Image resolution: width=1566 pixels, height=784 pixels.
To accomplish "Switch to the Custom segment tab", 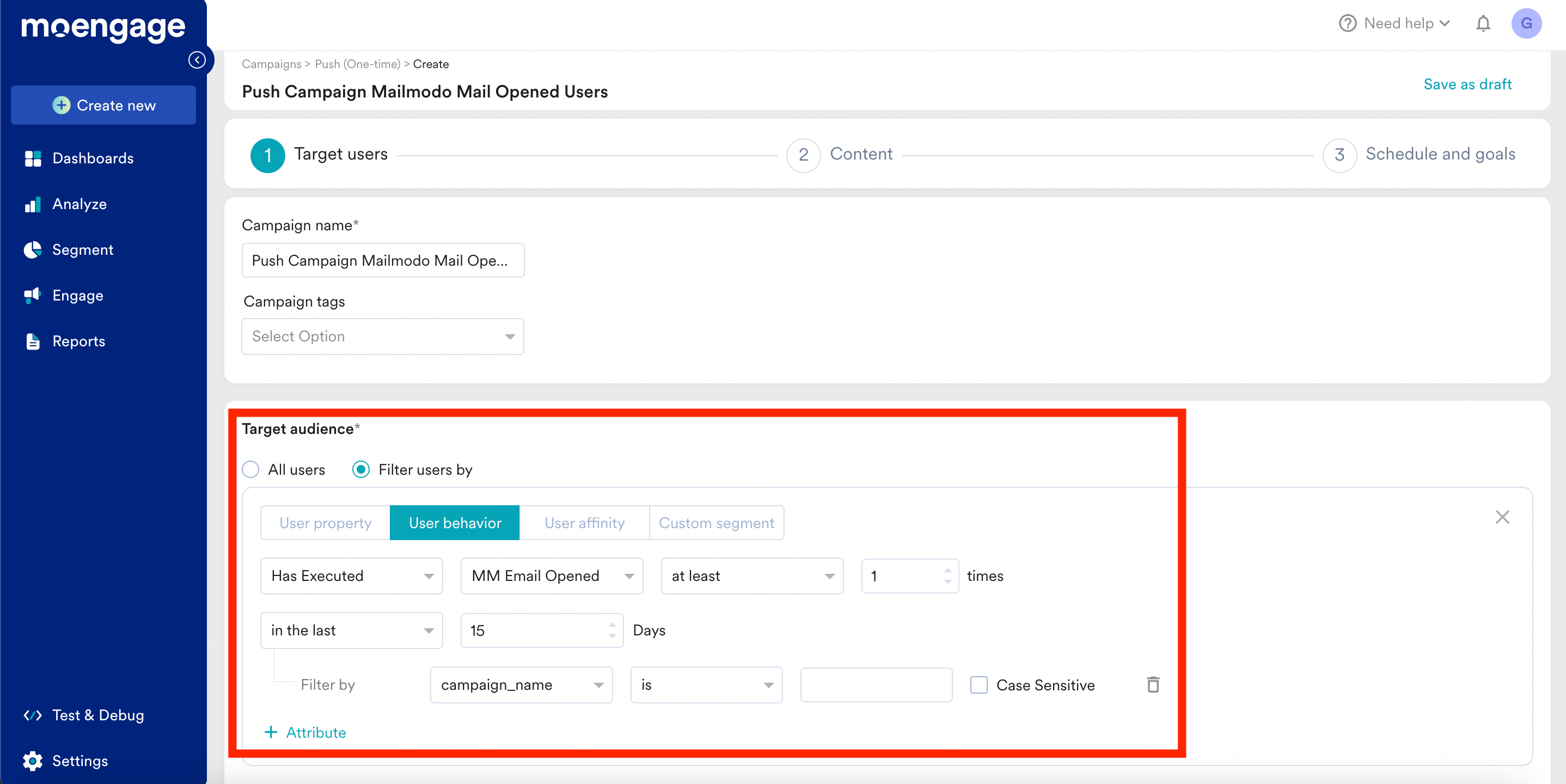I will pos(716,523).
